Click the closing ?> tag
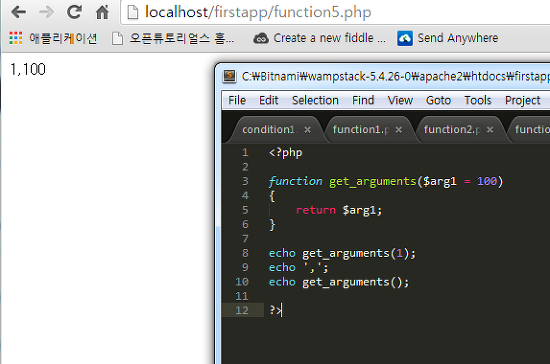Viewport: 550px width, 364px height. point(275,310)
